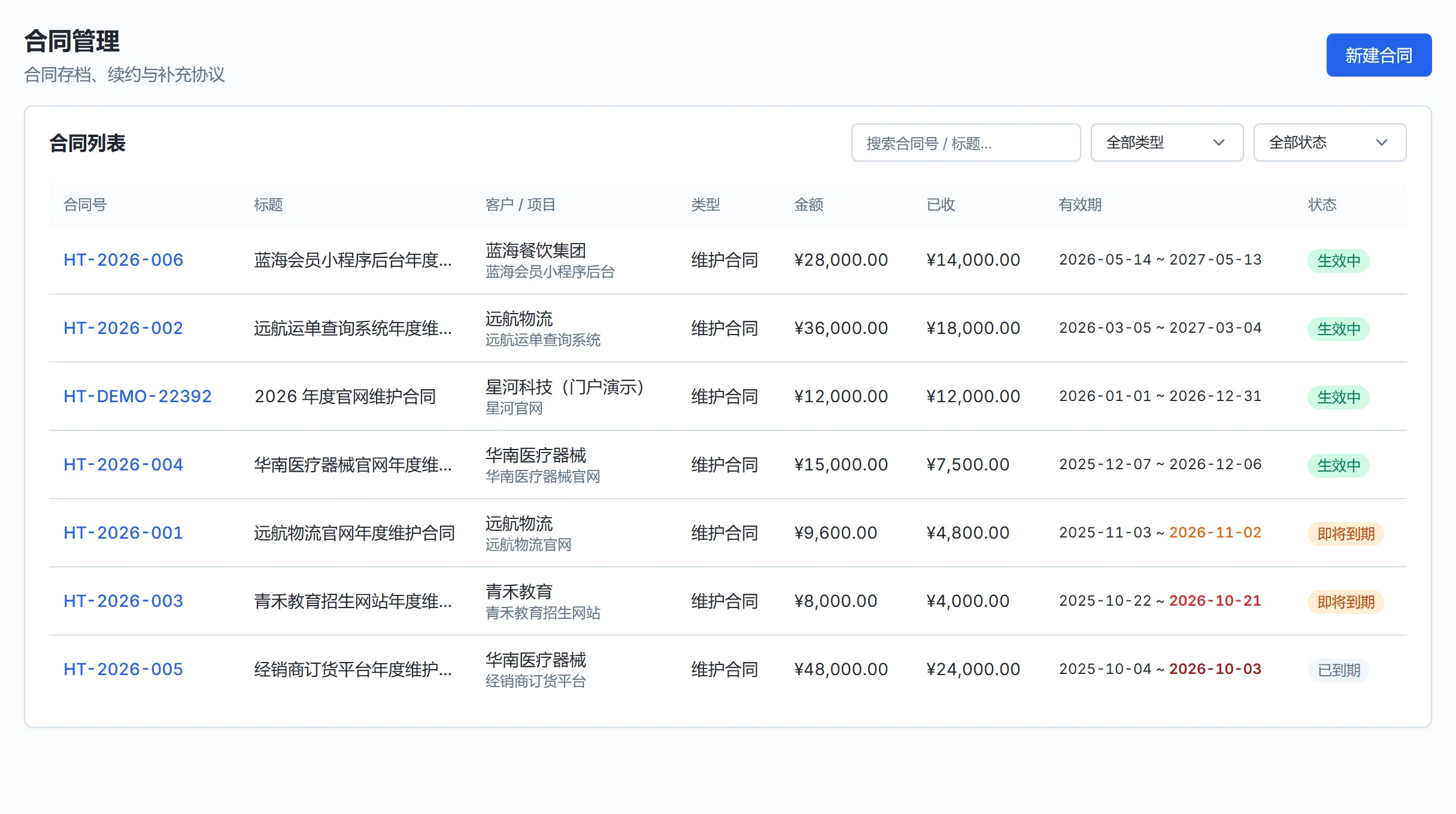
Task: Click the 即将到期 badge for HT-2026-001
Action: pyautogui.click(x=1346, y=534)
